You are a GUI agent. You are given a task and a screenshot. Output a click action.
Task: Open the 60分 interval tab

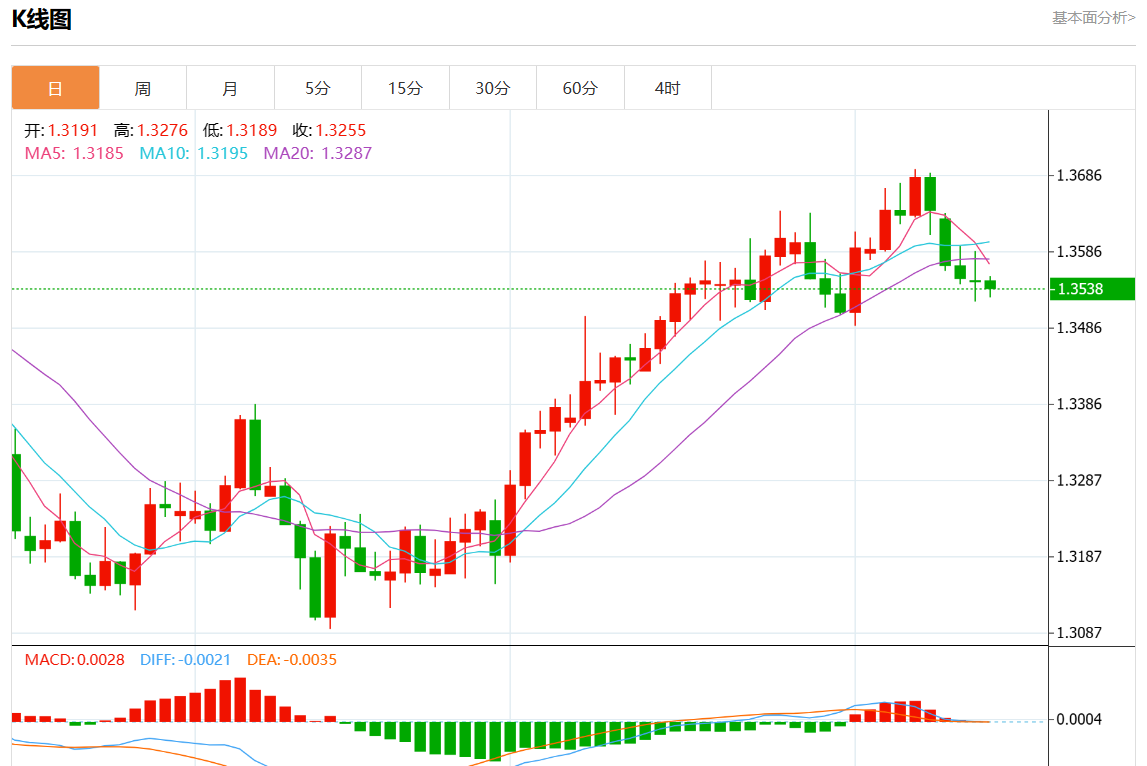click(580, 88)
